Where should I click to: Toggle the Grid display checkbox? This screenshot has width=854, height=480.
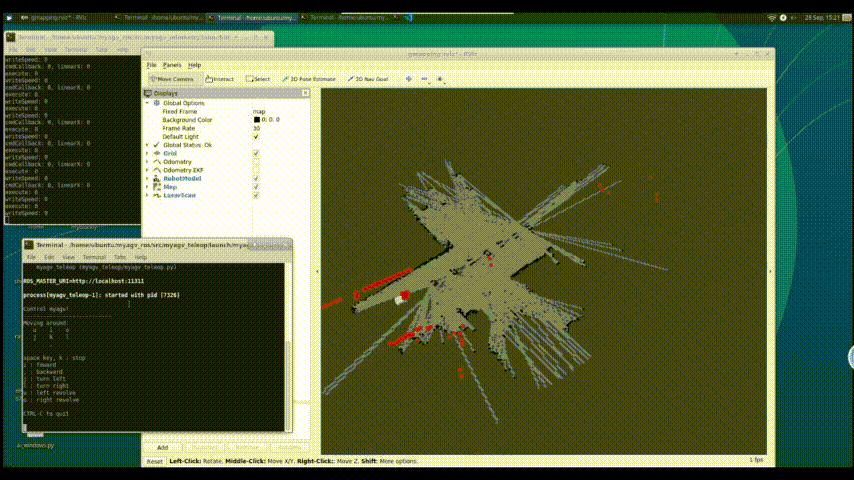pos(256,153)
